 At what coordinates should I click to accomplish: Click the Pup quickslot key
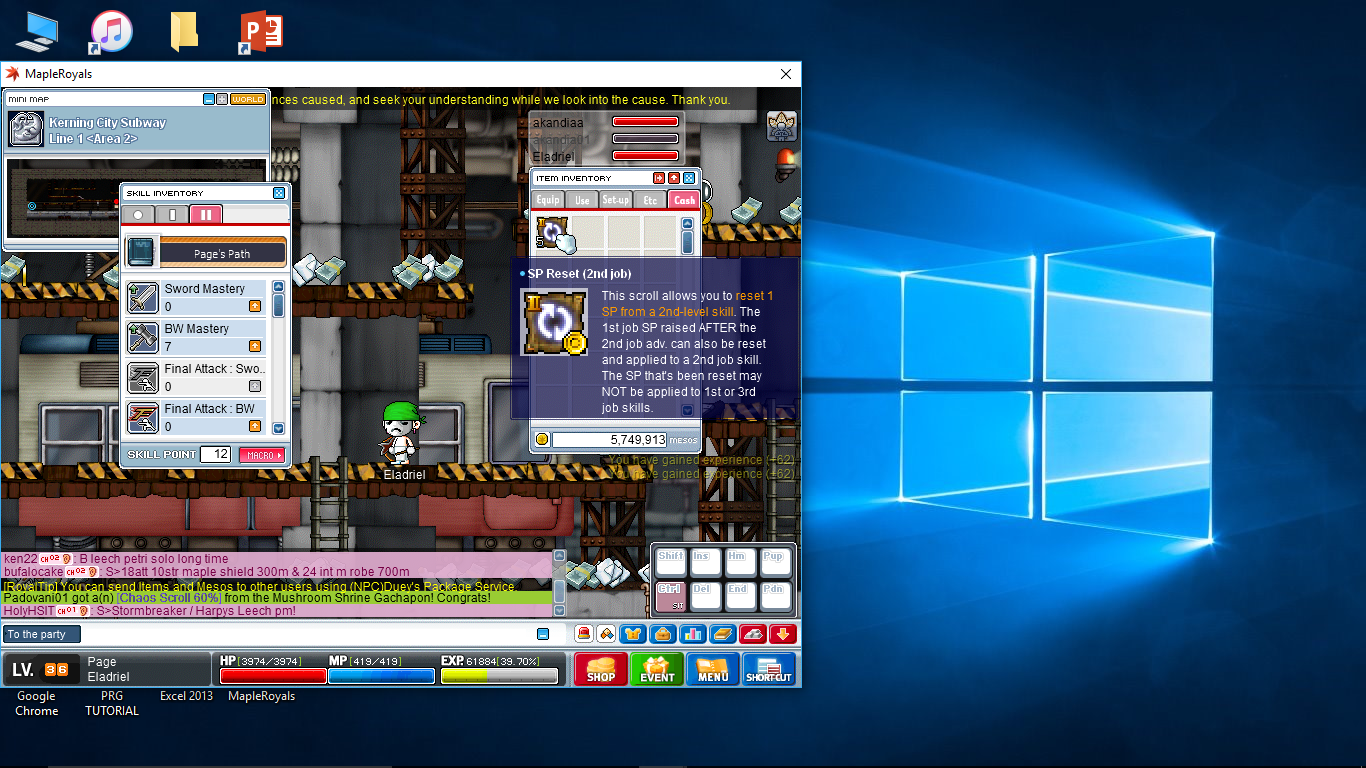(x=775, y=563)
